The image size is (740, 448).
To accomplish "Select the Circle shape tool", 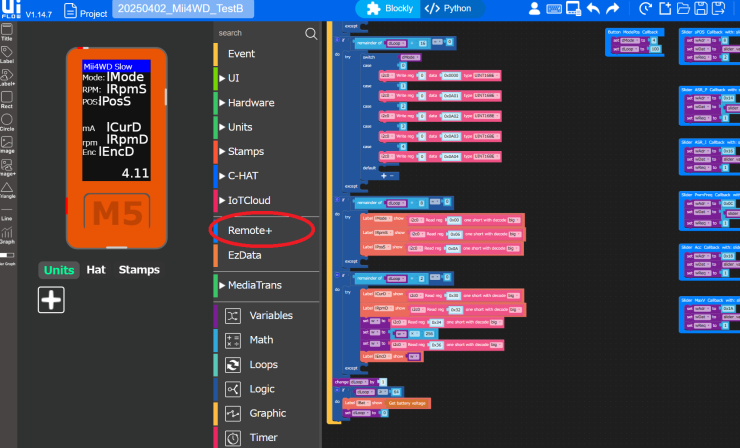I will tap(7, 122).
